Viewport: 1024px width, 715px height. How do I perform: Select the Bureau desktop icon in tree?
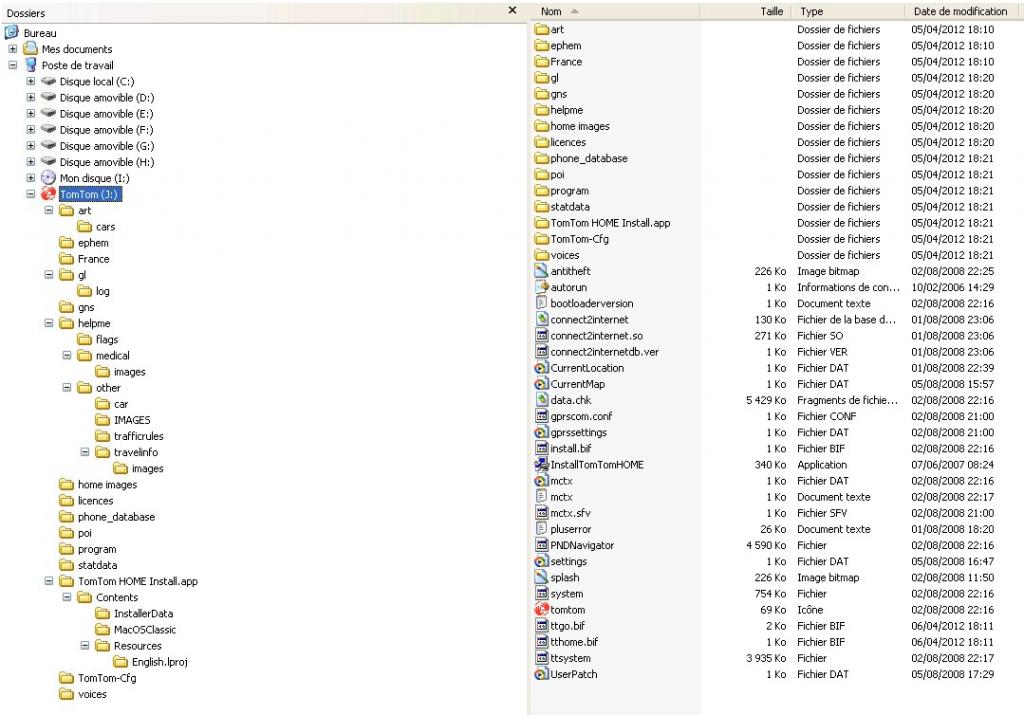click(12, 33)
